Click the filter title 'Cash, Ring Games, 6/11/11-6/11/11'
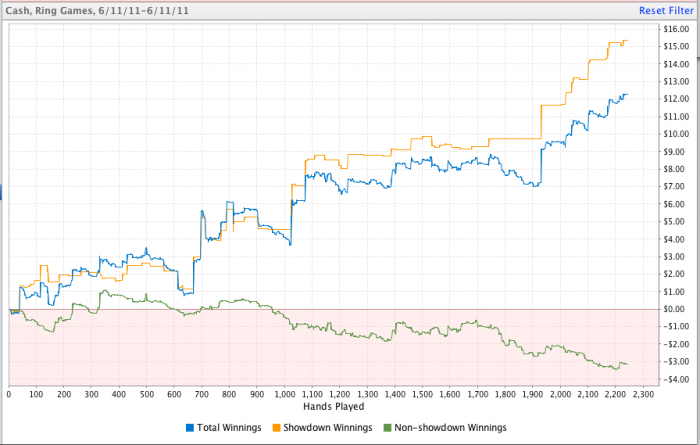Image resolution: width=700 pixels, height=445 pixels. [97, 10]
